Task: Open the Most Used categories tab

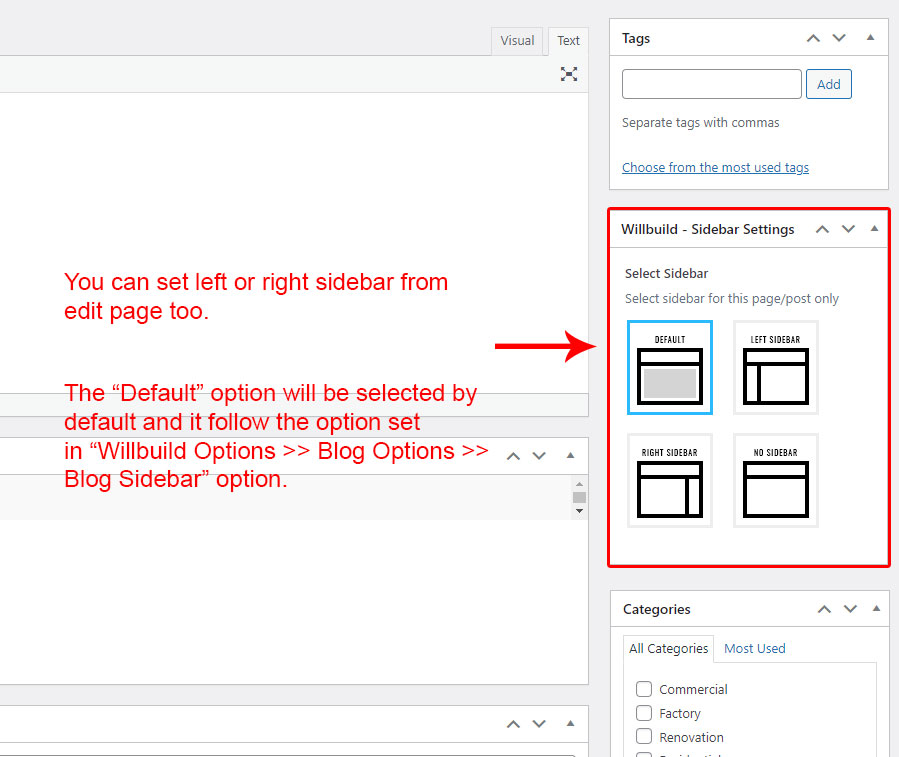Action: pos(754,648)
